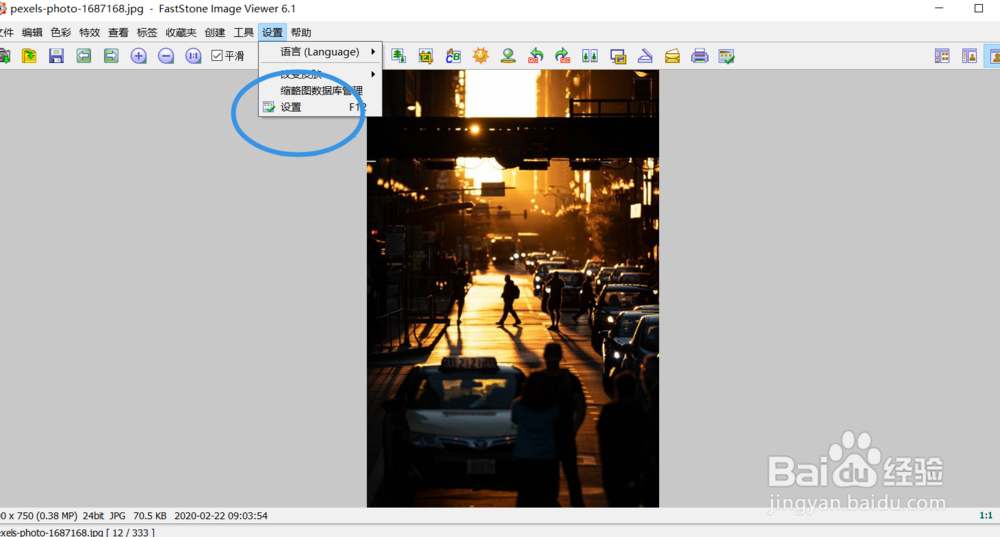
Task: Open the resize/resample tree icon
Action: pyautogui.click(x=399, y=56)
